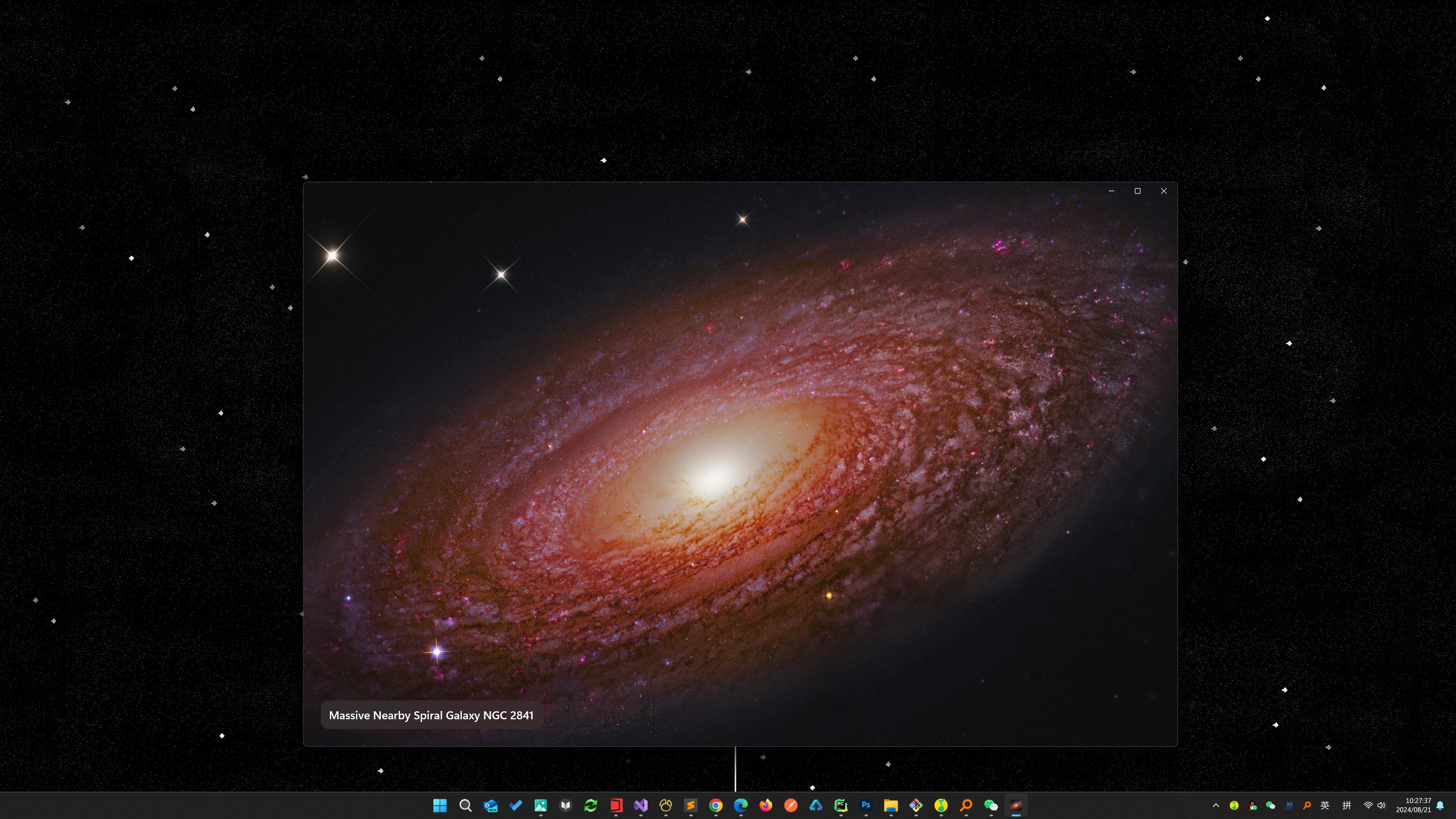Image resolution: width=1456 pixels, height=819 pixels.
Task: Open Photoshop from the taskbar
Action: [x=866, y=805]
